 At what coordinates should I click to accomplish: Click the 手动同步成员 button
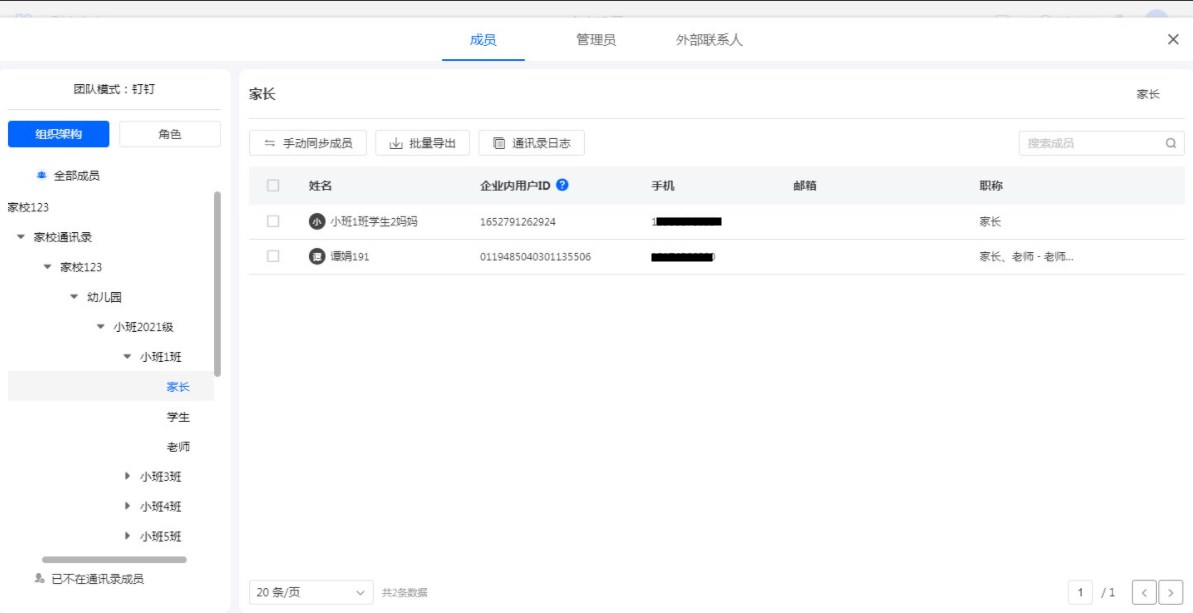click(308, 143)
